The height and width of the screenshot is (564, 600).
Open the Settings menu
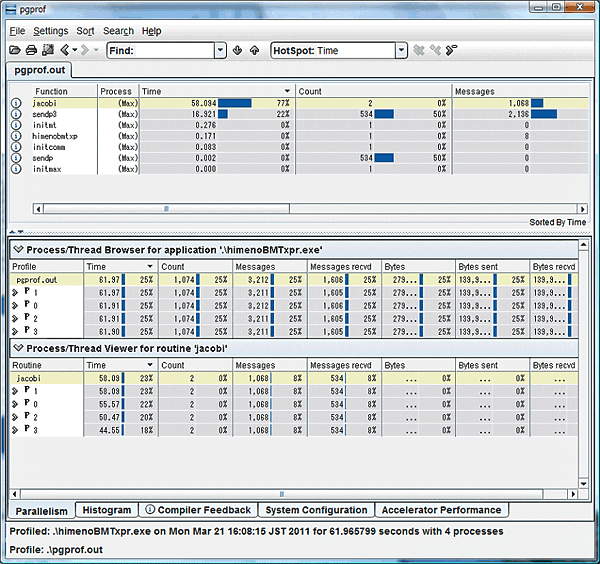click(51, 31)
